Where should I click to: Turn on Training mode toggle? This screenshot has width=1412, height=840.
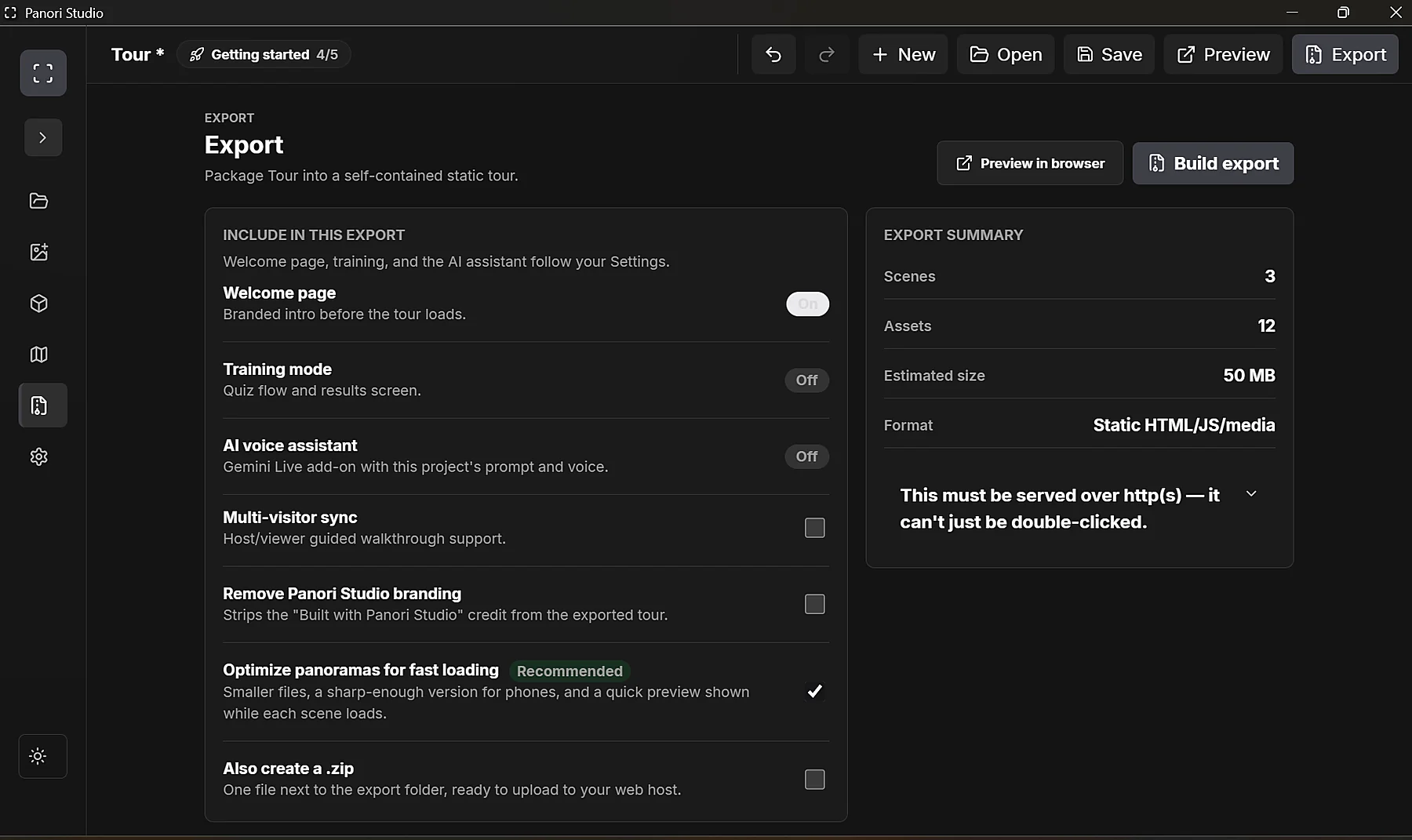(x=806, y=380)
